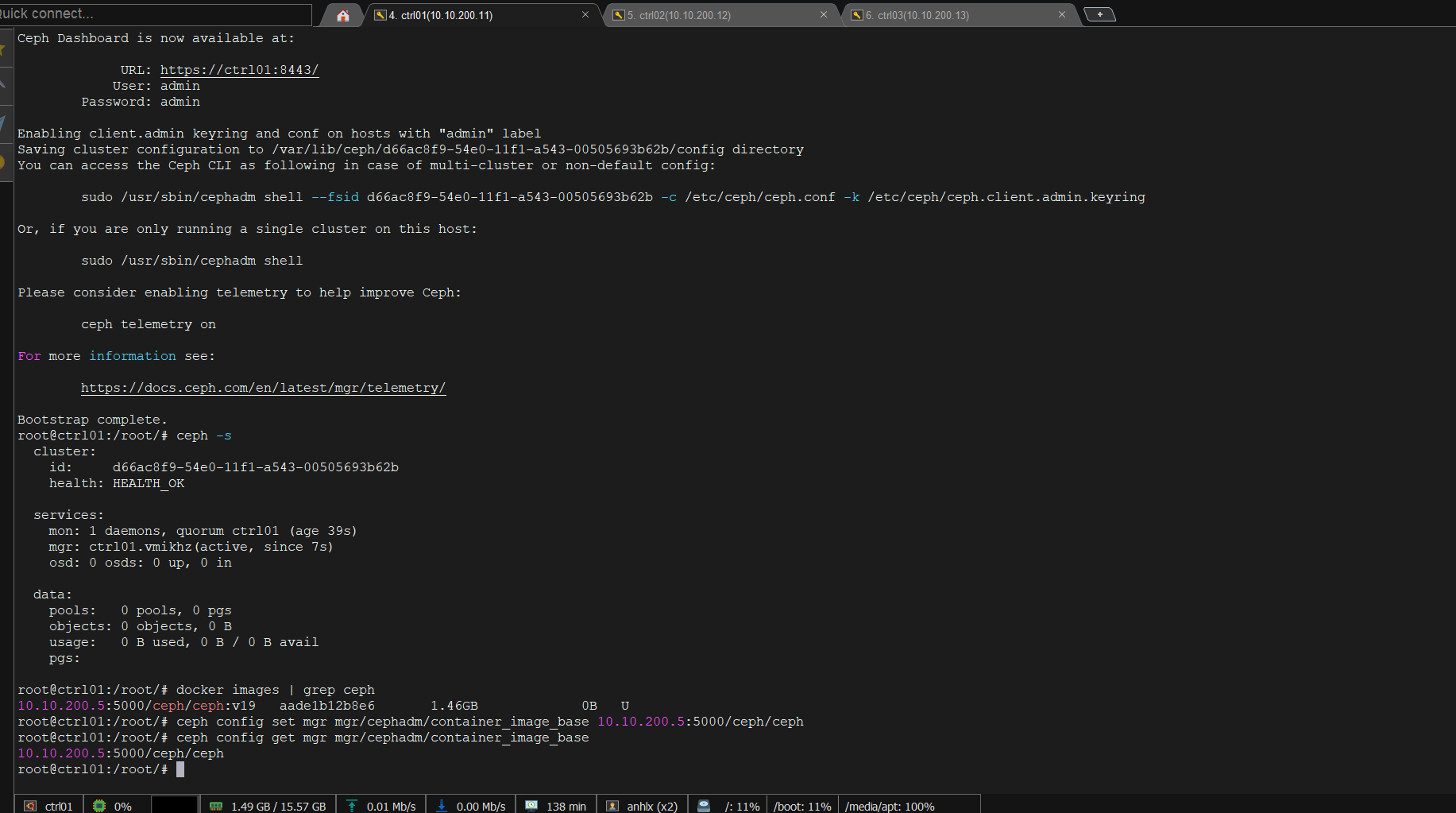Open the Macros paper-plane sidebar icon
Image resolution: width=1456 pixels, height=813 pixels.
pos(4,123)
